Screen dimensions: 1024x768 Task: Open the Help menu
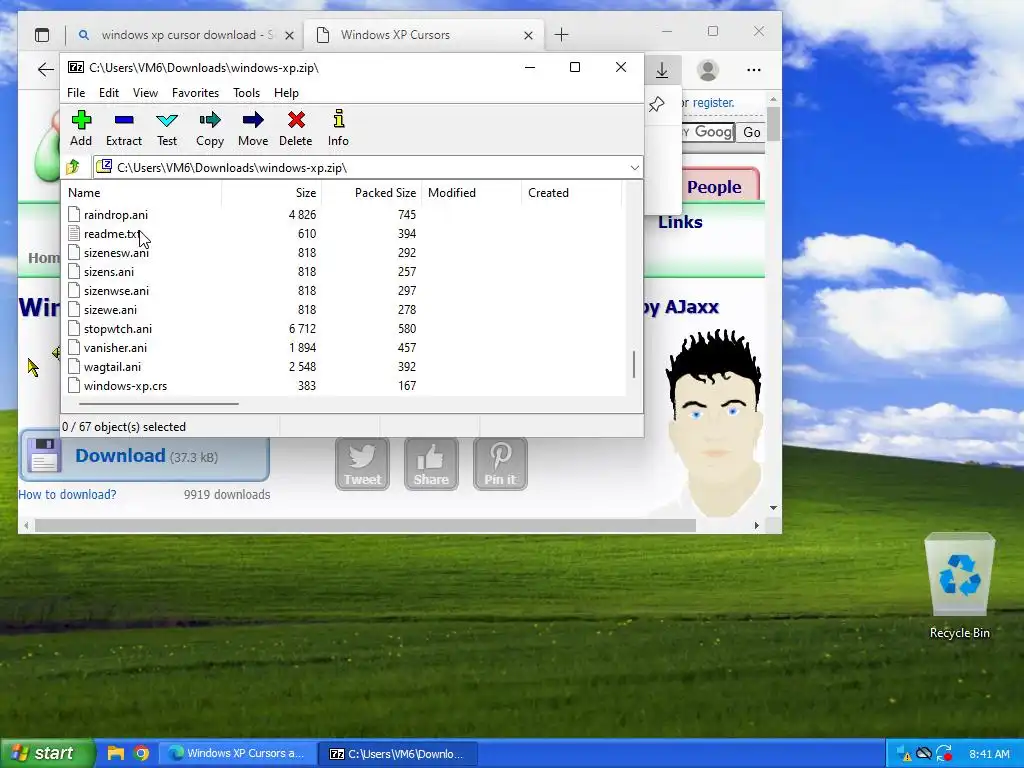click(x=286, y=93)
